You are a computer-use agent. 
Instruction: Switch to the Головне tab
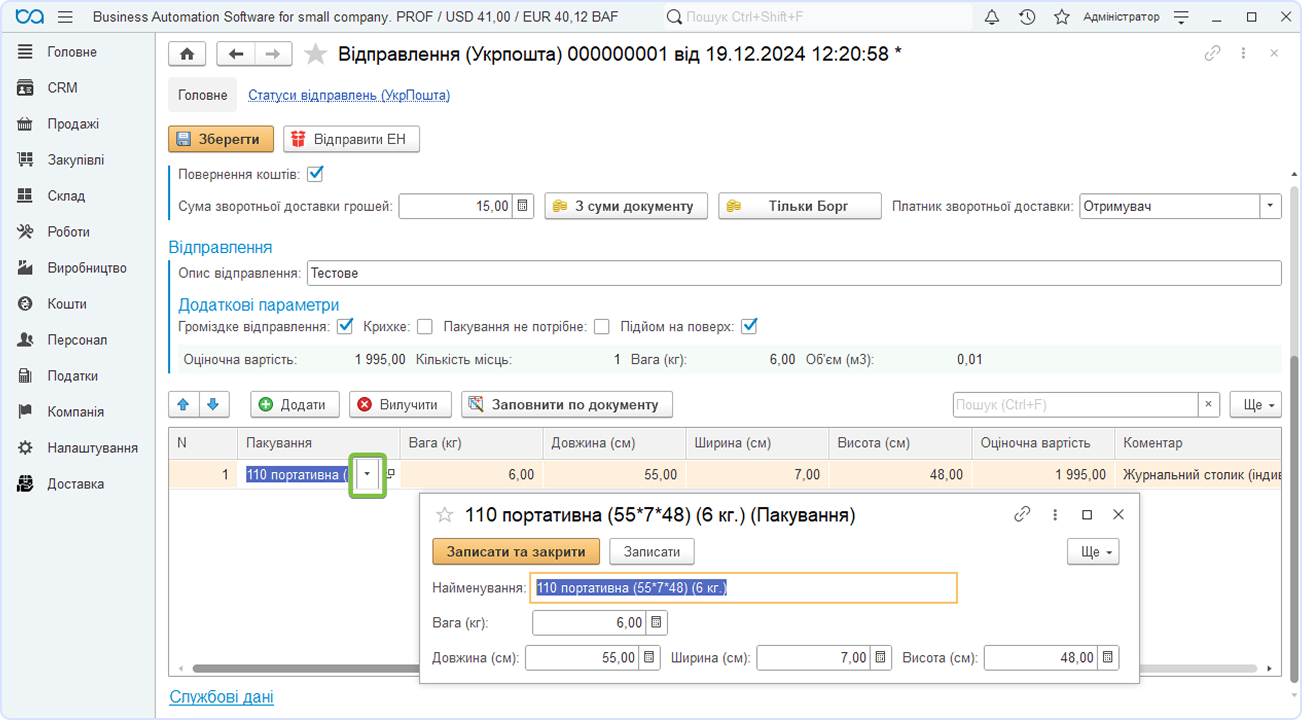click(203, 95)
